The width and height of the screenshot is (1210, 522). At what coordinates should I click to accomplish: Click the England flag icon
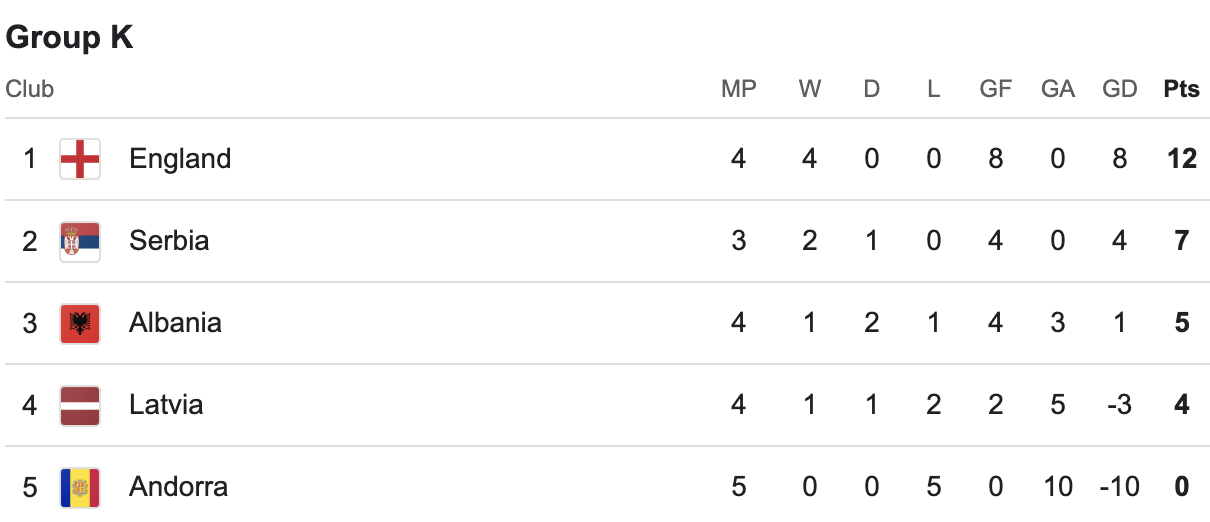(x=80, y=159)
